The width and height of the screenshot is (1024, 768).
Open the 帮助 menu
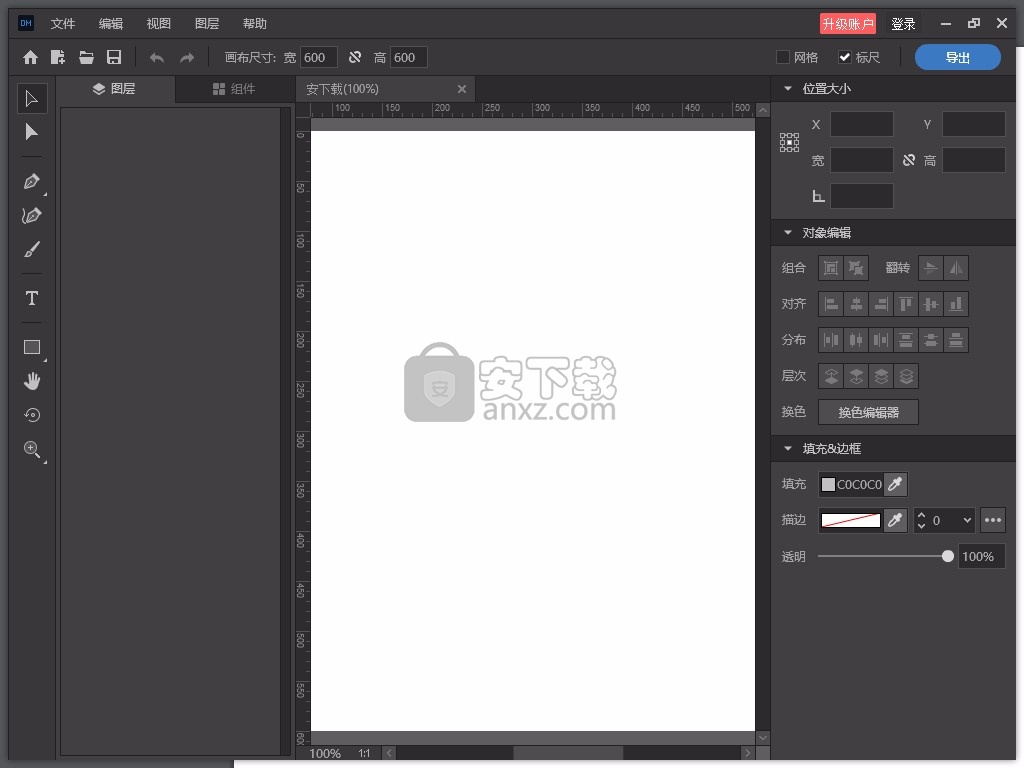tap(255, 24)
